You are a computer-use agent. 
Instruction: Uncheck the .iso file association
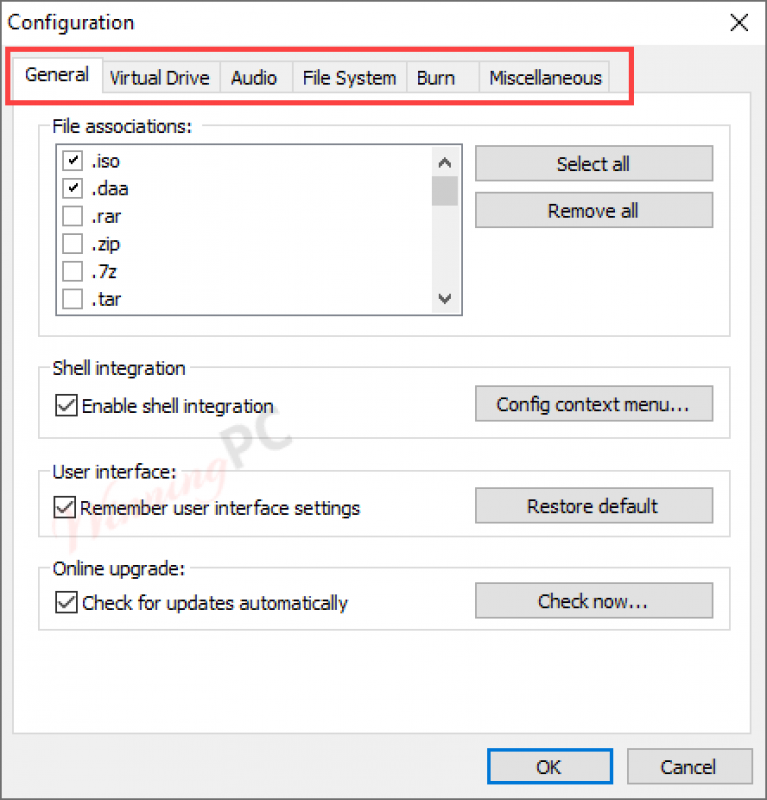pos(72,161)
